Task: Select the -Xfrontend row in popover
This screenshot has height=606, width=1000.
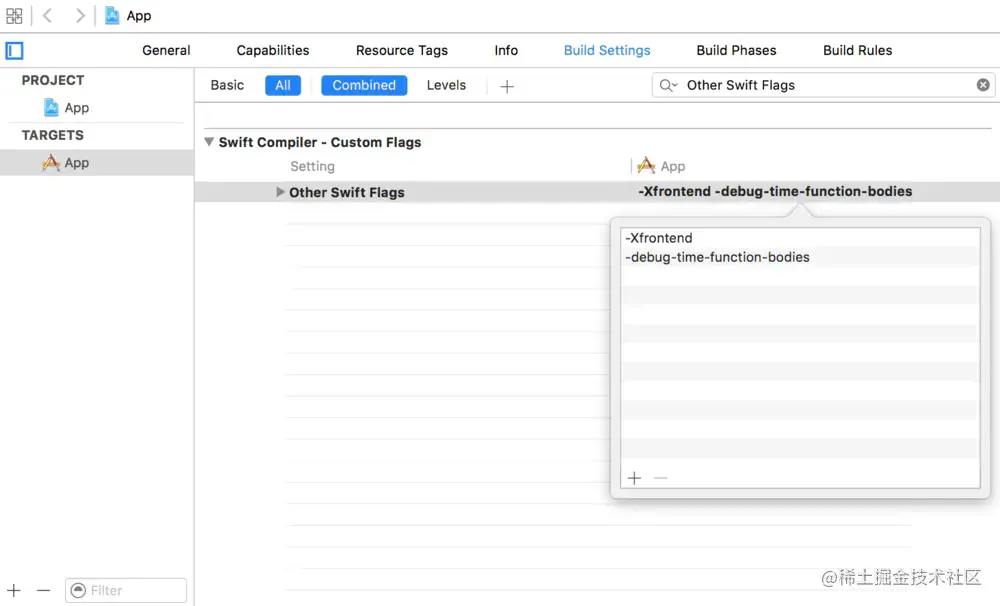Action: (800, 238)
